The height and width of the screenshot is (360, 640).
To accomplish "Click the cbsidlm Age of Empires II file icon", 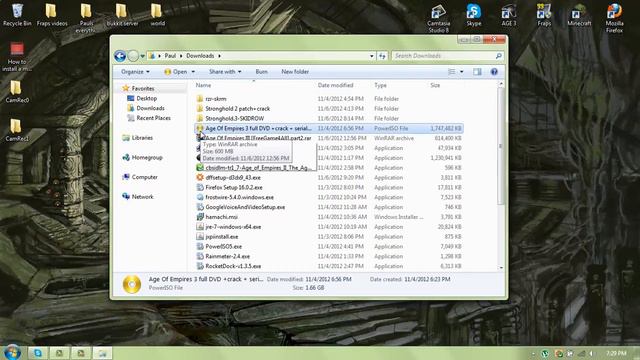I will [x=200, y=168].
